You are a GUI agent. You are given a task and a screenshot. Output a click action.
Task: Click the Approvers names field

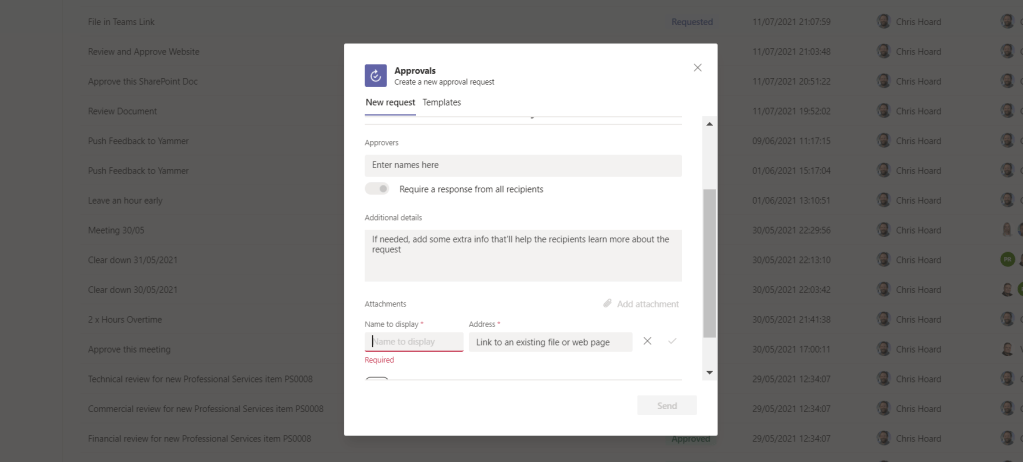[523, 165]
